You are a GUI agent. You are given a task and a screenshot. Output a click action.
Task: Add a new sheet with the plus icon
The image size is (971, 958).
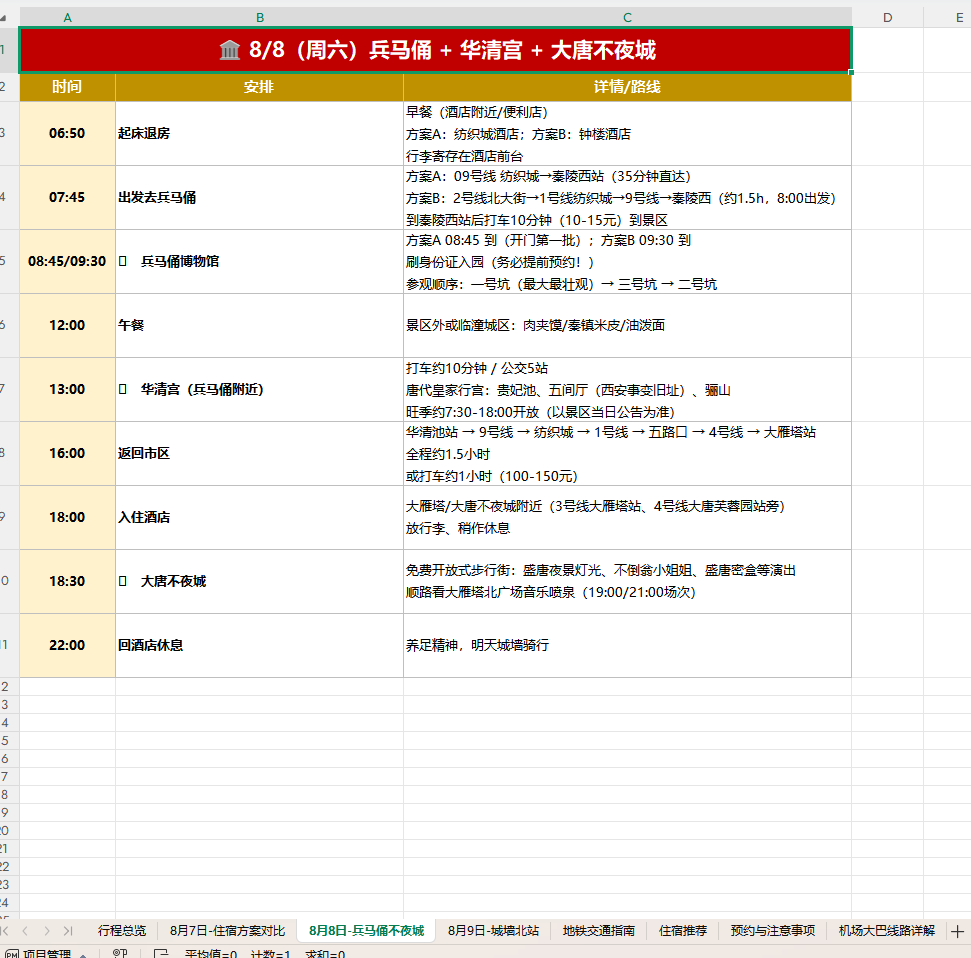(x=957, y=931)
